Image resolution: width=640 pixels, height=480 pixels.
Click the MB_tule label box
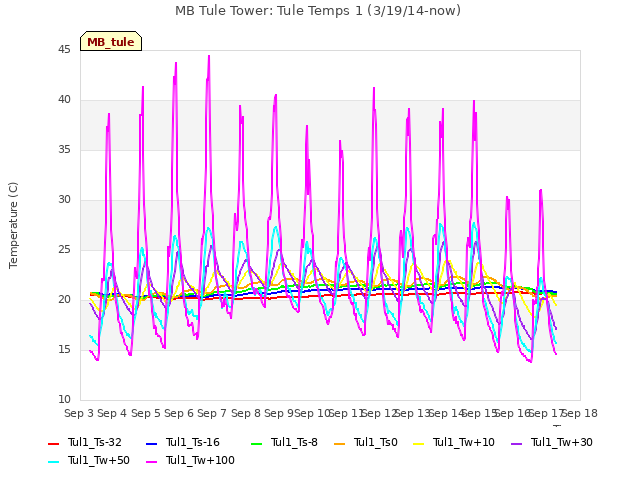(111, 42)
